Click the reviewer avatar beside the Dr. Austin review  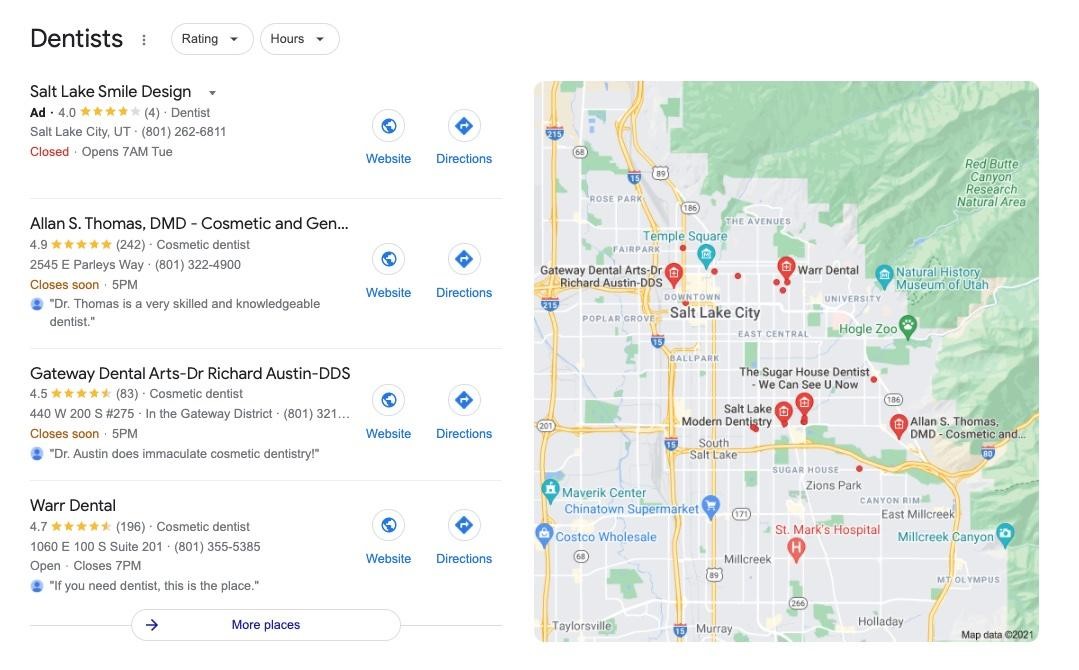pos(37,454)
